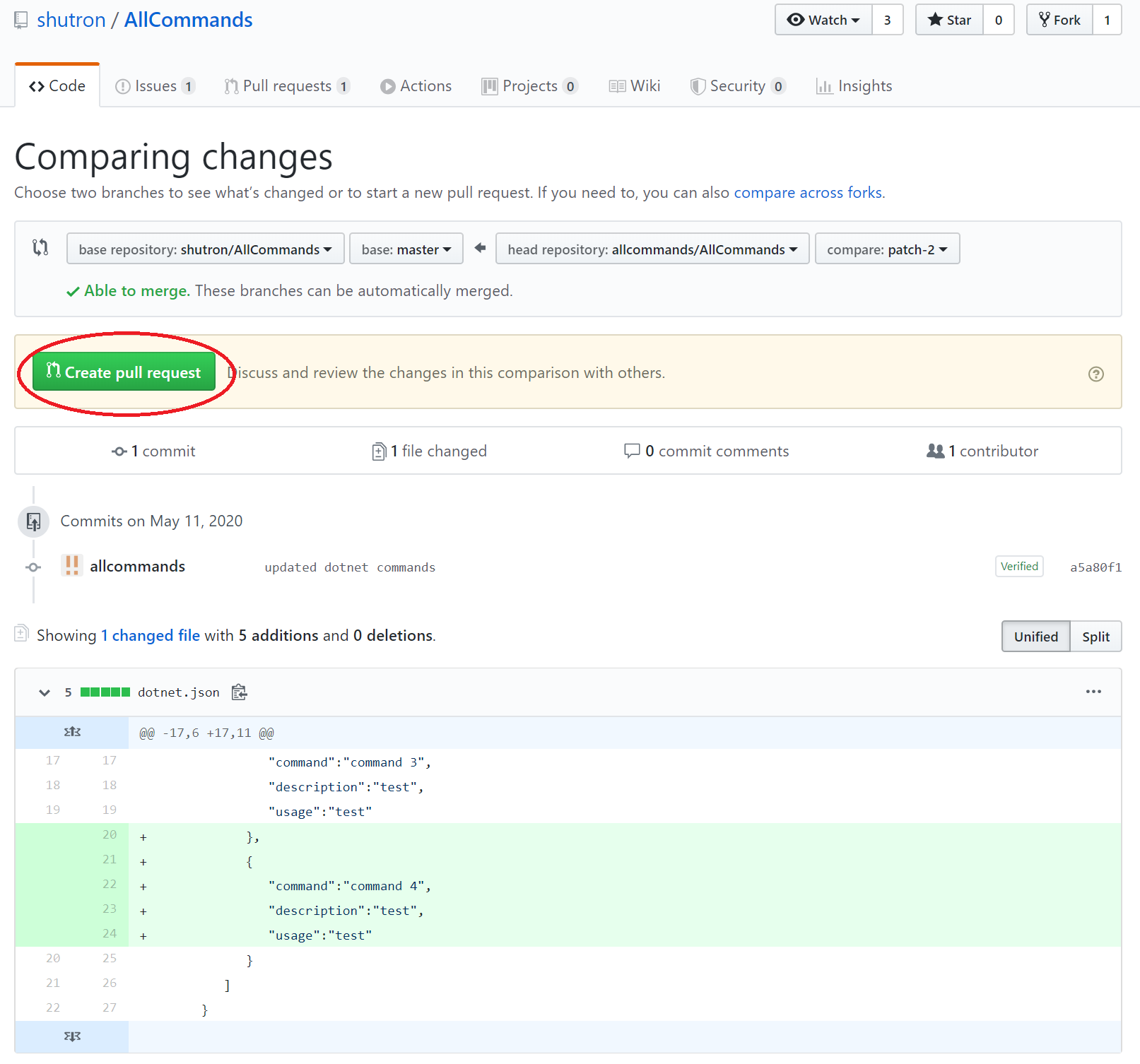
Task: Open the Projects tab
Action: (530, 86)
